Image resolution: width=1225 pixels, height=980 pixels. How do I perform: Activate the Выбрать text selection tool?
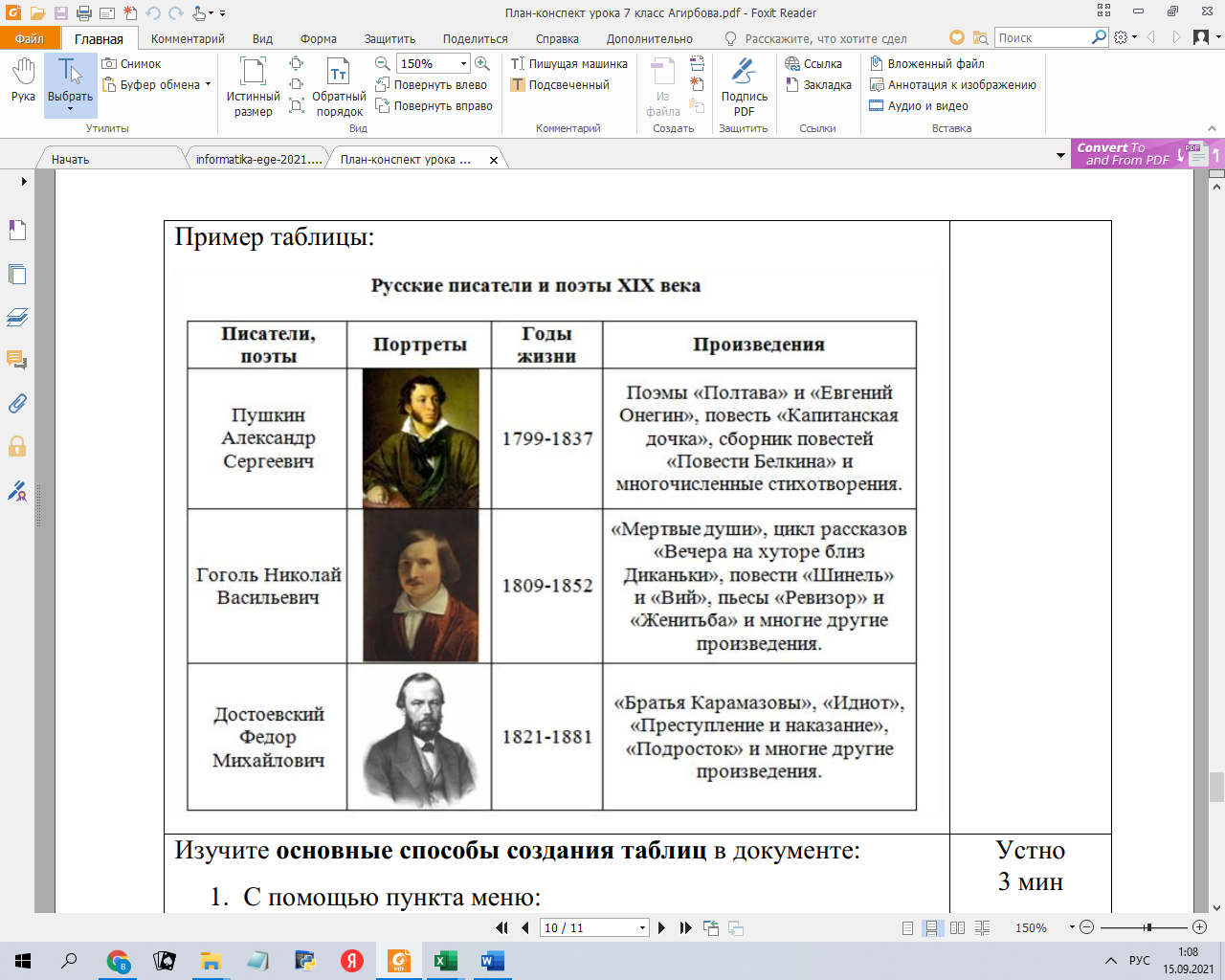point(71,84)
